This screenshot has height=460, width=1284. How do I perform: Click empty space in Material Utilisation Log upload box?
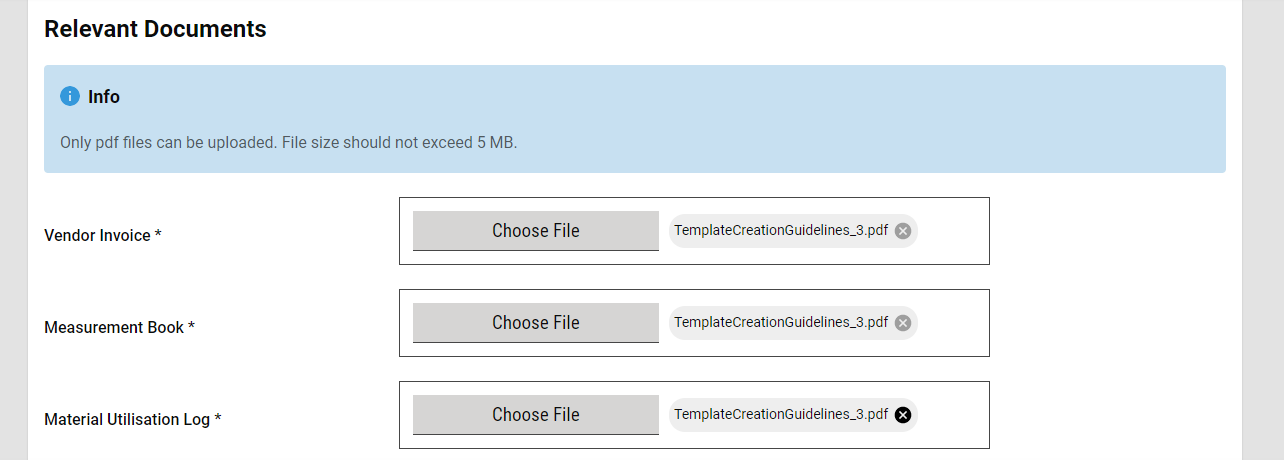tap(953, 415)
